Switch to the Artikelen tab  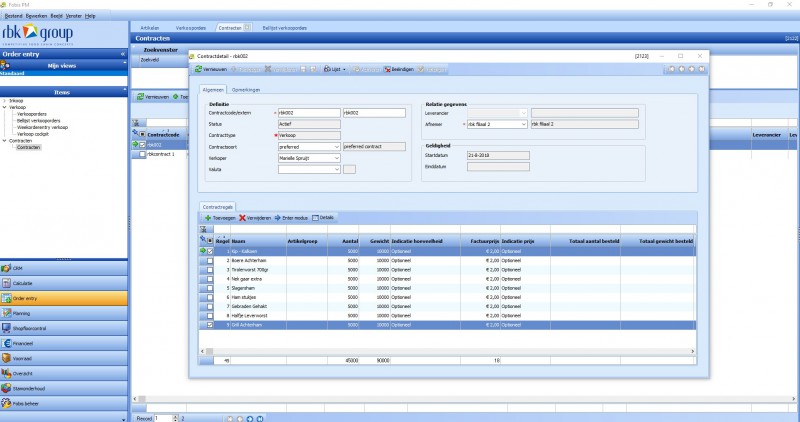(x=149, y=28)
